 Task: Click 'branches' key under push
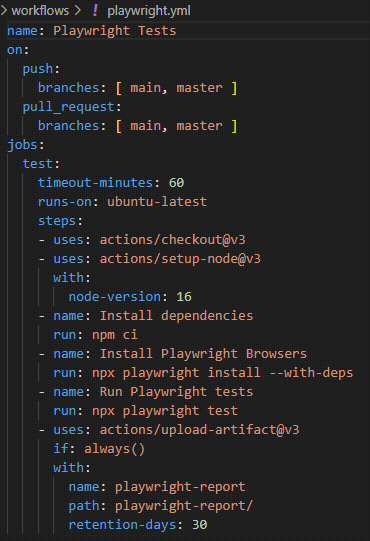69,88
